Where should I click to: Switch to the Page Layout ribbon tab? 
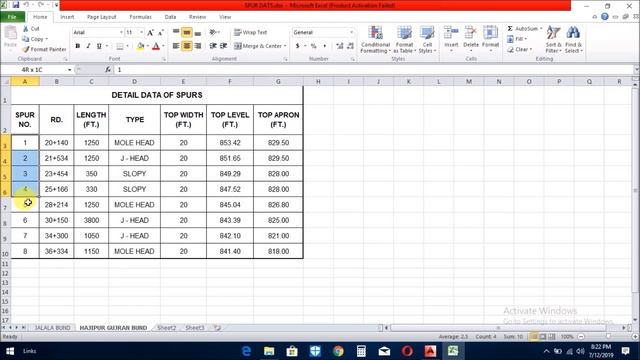[x=102, y=17]
